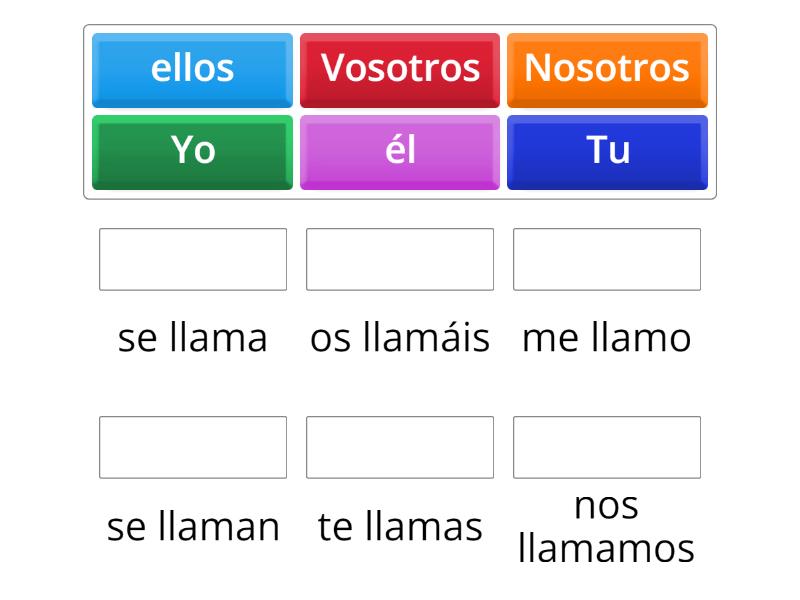Click the 'me llamo' label text
Viewport: 800px width, 600px height.
[x=606, y=337]
